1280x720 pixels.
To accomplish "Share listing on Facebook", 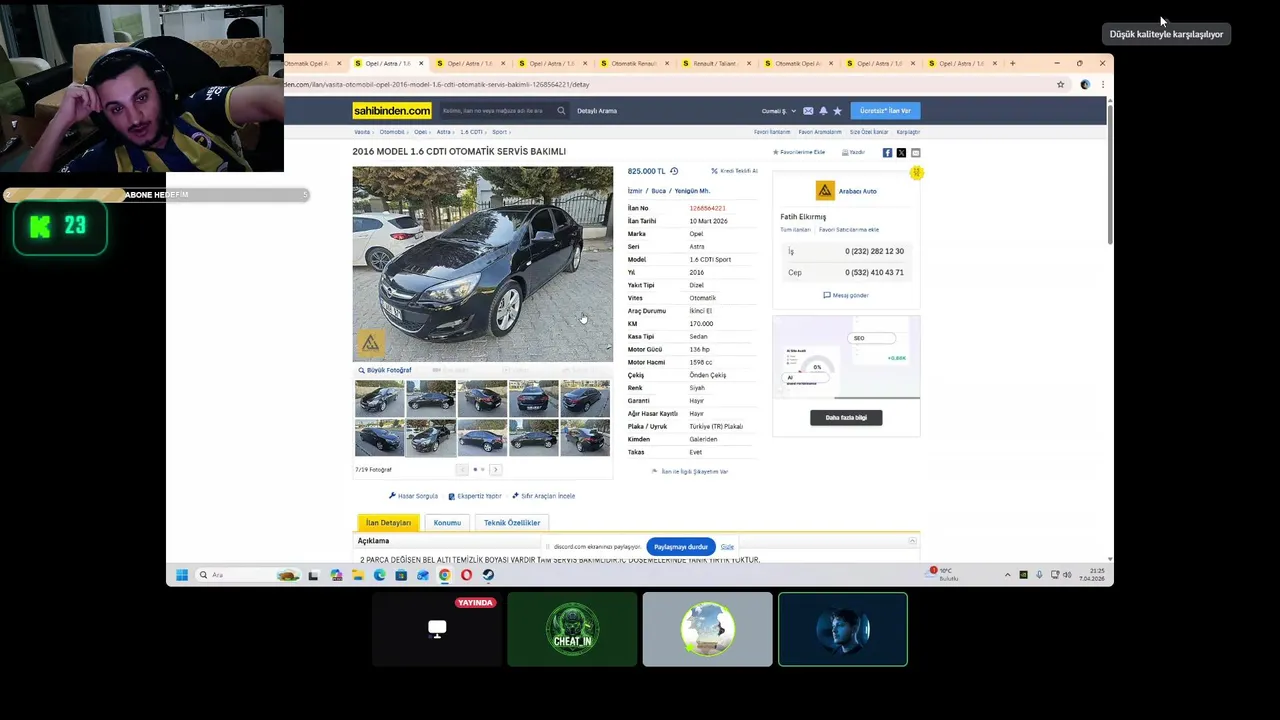I will tap(887, 152).
